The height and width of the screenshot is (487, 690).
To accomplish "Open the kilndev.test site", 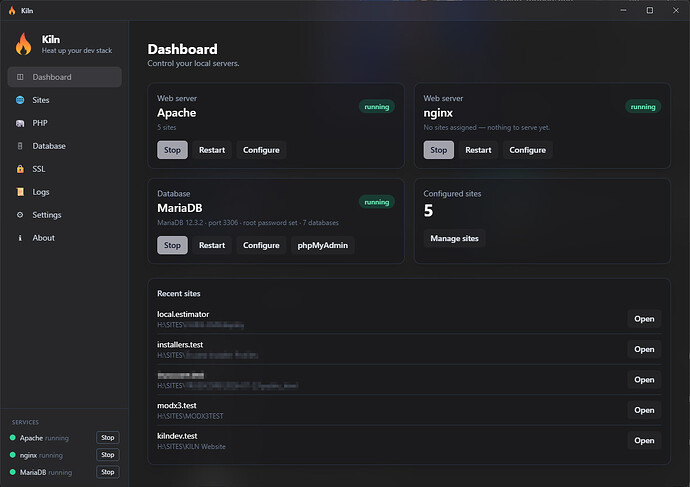I will point(644,440).
